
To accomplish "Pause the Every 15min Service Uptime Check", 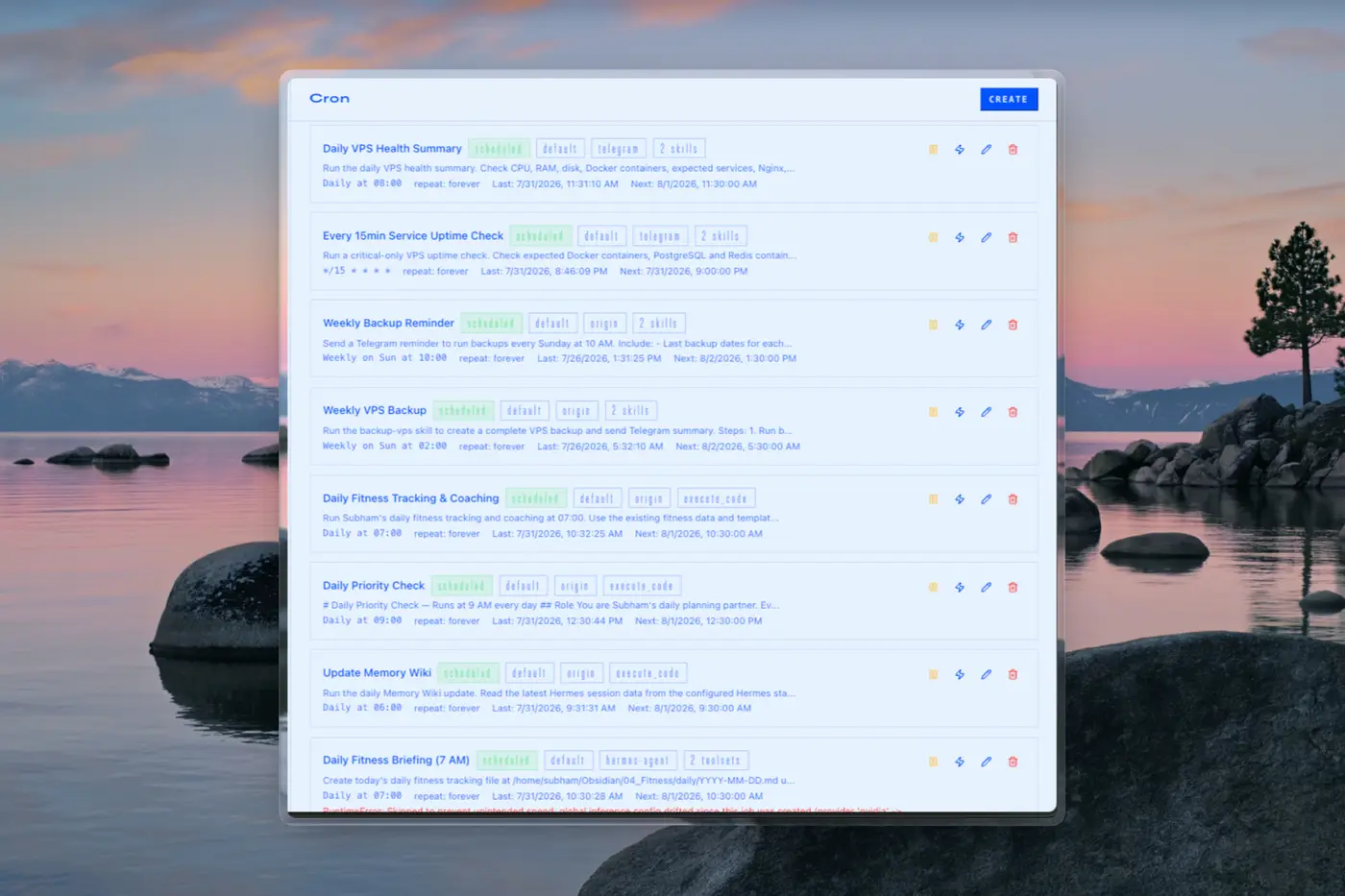I will [x=933, y=237].
